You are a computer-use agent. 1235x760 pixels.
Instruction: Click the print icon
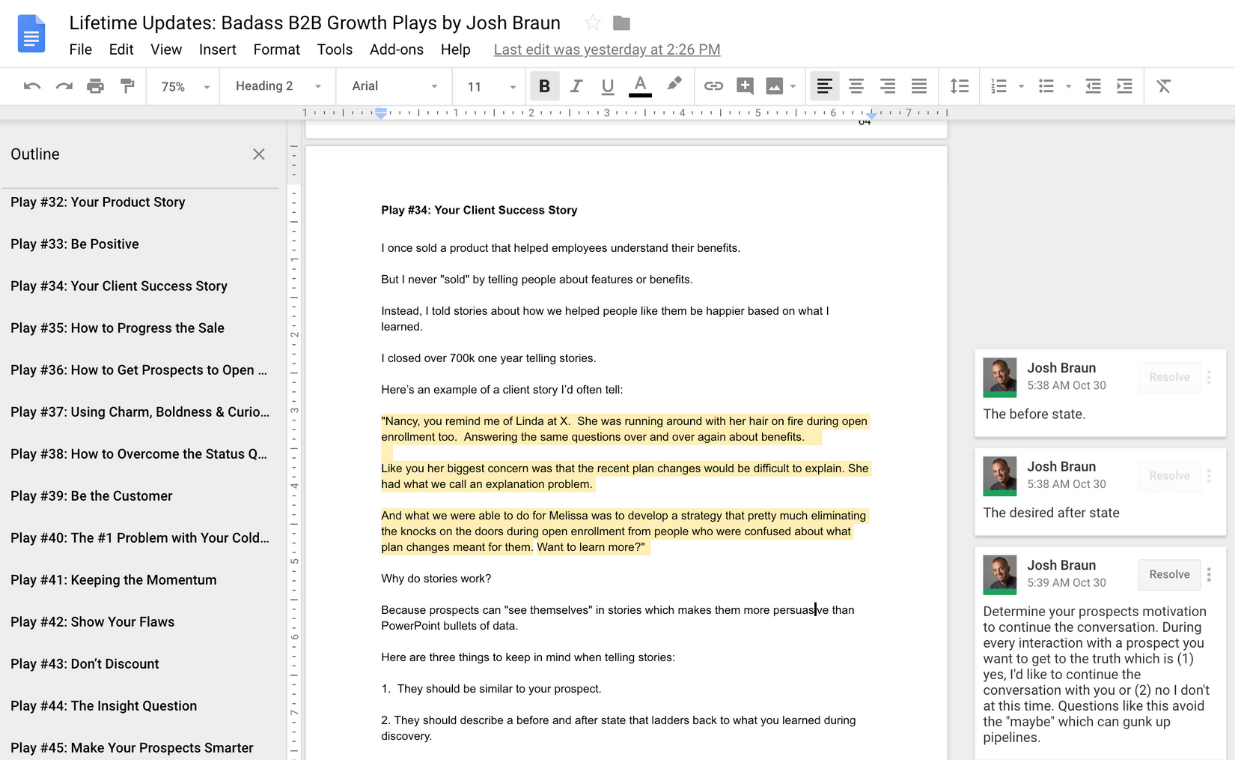tap(95, 86)
